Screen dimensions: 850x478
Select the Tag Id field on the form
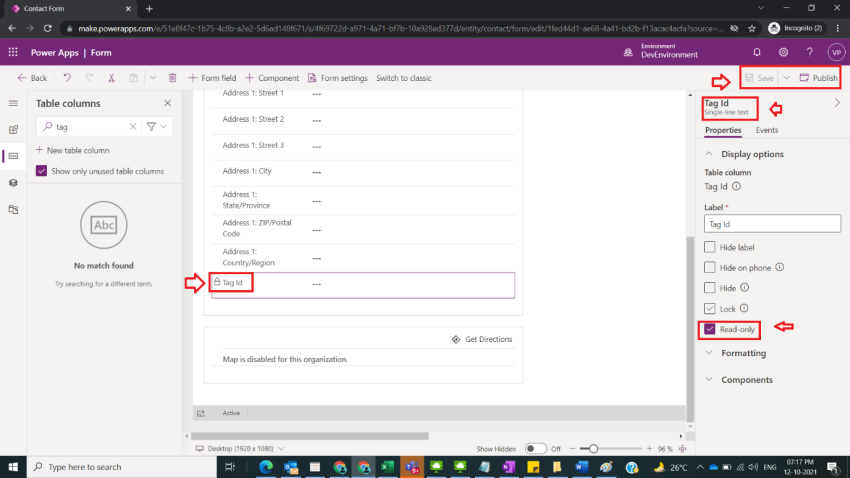pos(363,285)
